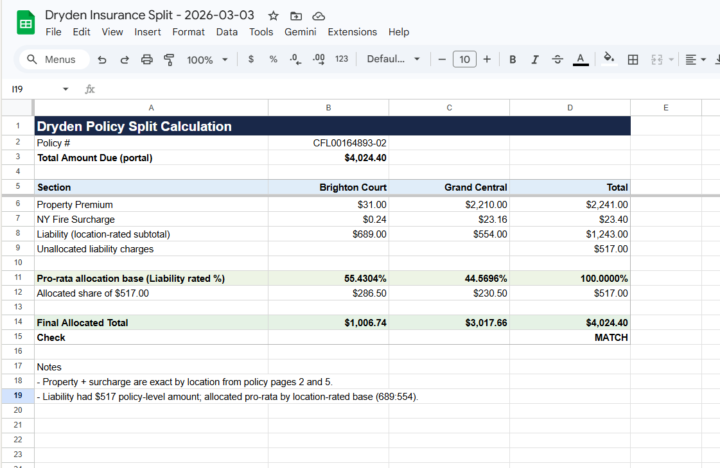Format as currency with dollar icon
The height and width of the screenshot is (468, 720).
[251, 59]
